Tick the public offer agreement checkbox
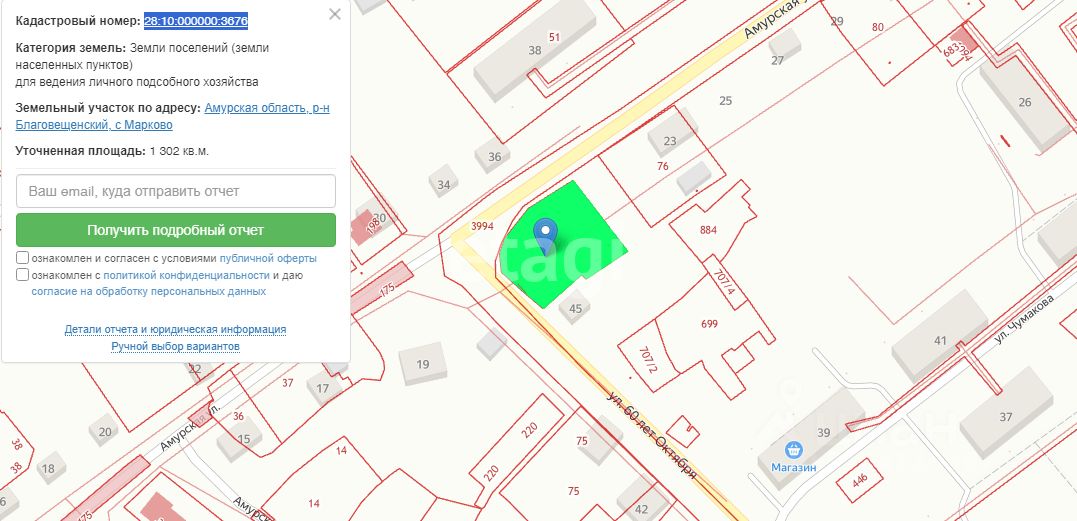 (x=23, y=258)
